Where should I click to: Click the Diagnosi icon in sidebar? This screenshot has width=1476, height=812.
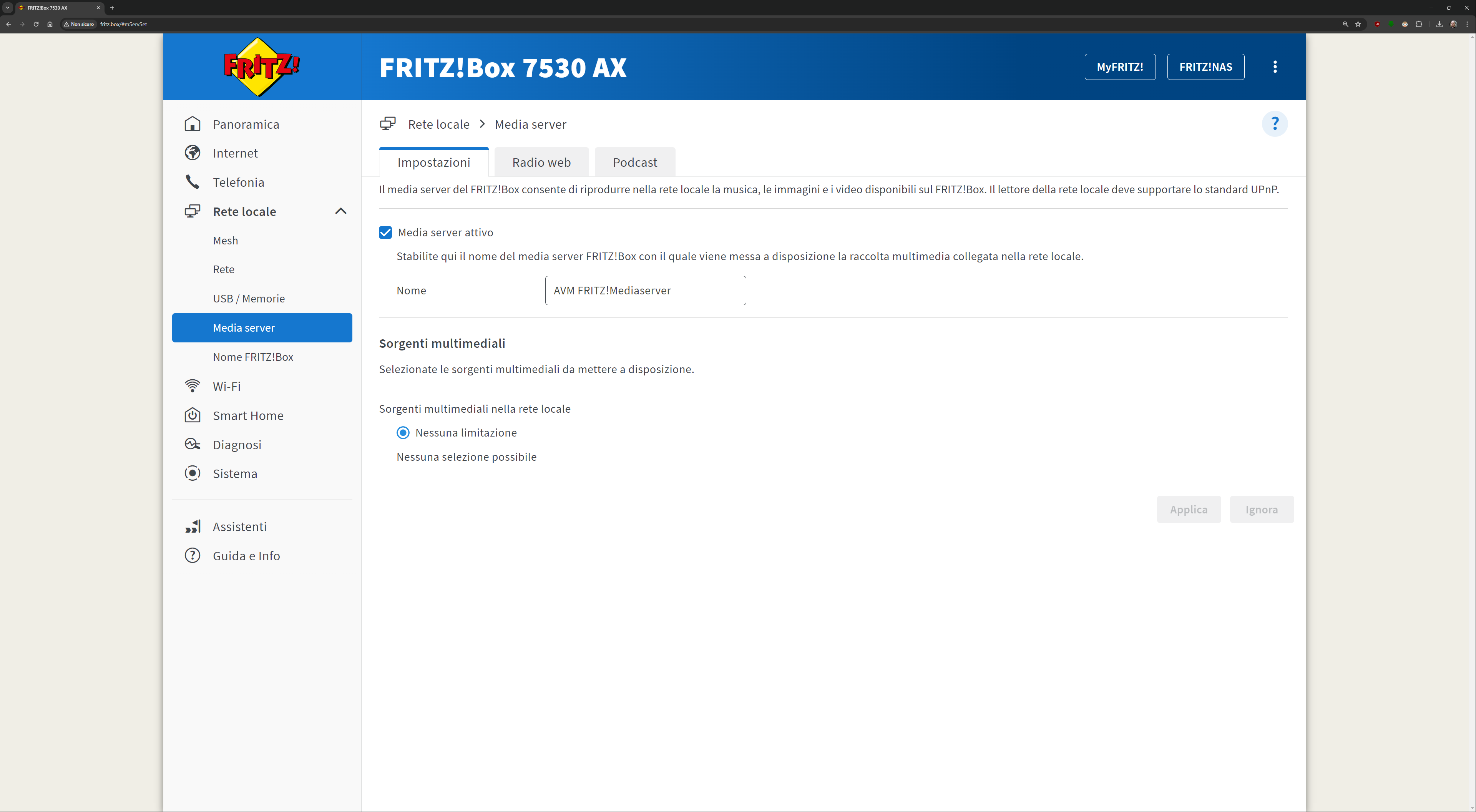tap(193, 445)
